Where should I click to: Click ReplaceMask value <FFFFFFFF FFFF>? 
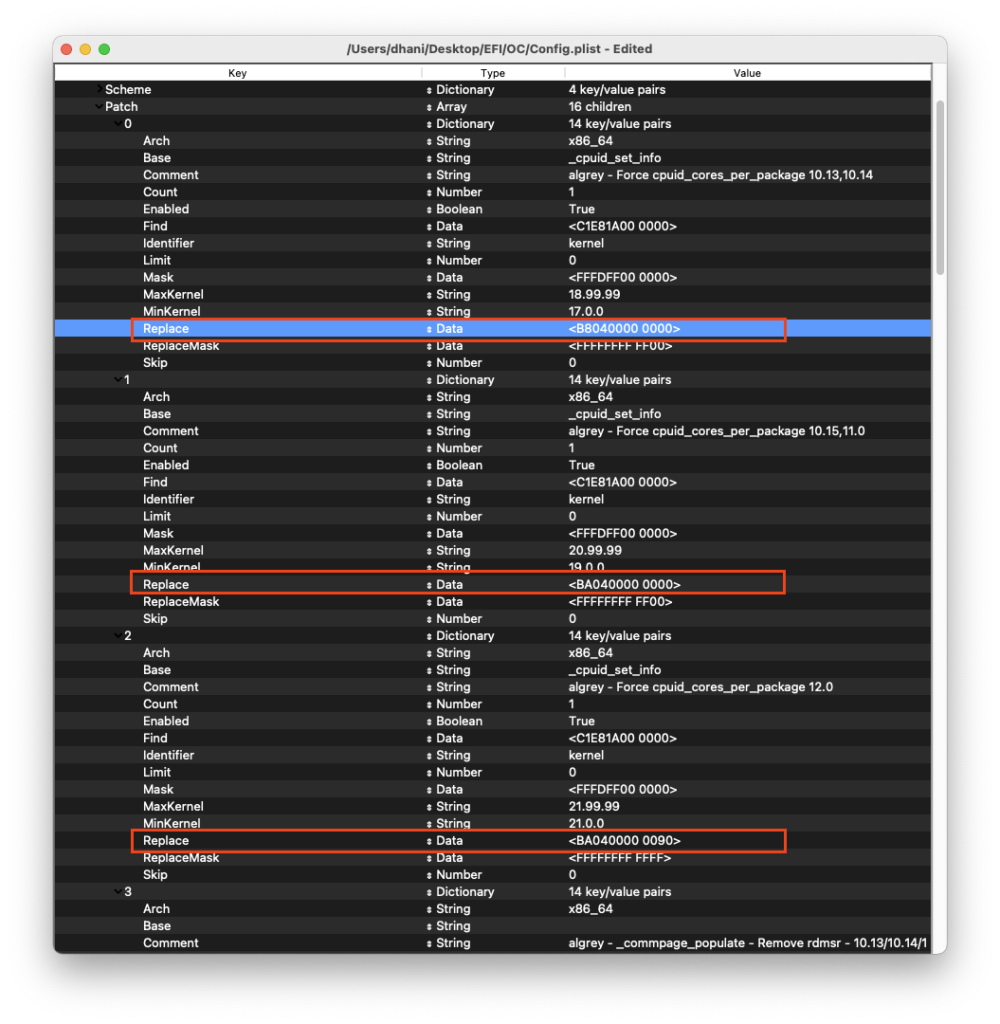(620, 857)
